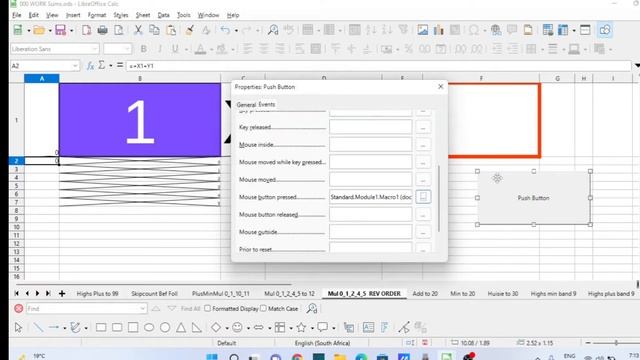Open the Tools menu
The height and width of the screenshot is (360, 640).
[x=183, y=15]
